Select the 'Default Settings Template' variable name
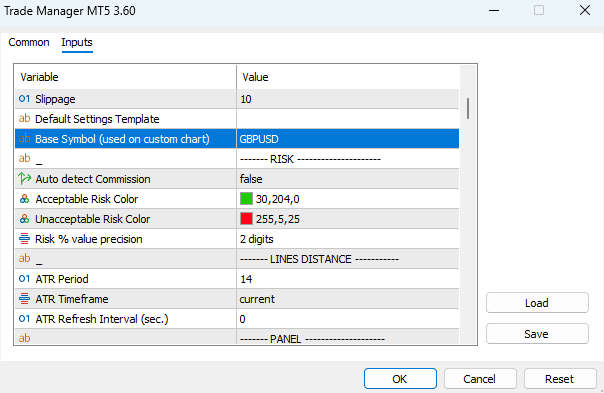 tap(97, 119)
